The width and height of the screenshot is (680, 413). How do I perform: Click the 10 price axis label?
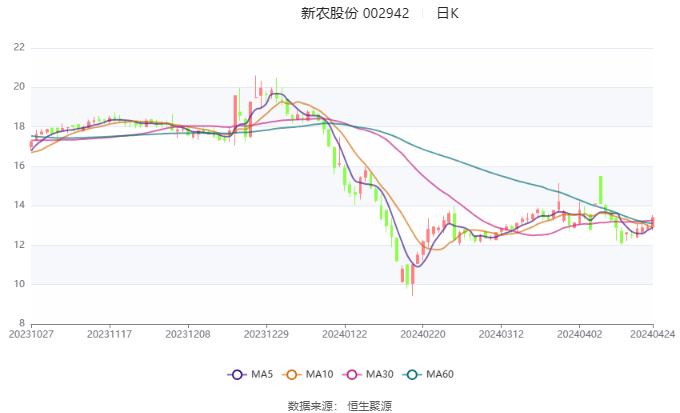coord(20,285)
